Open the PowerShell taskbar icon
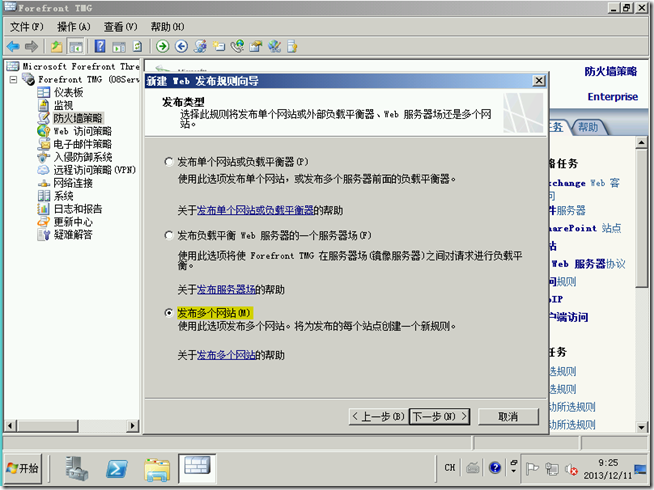 pyautogui.click(x=116, y=469)
